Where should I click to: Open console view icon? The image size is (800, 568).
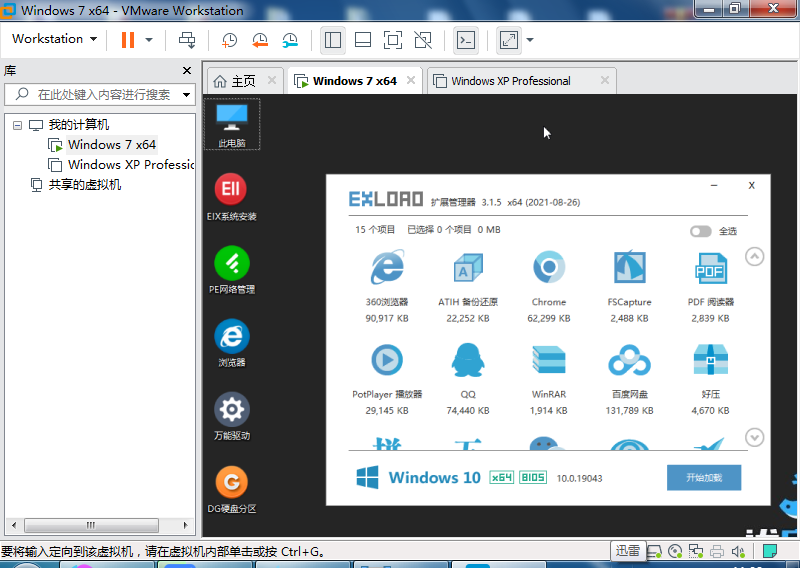tap(466, 40)
